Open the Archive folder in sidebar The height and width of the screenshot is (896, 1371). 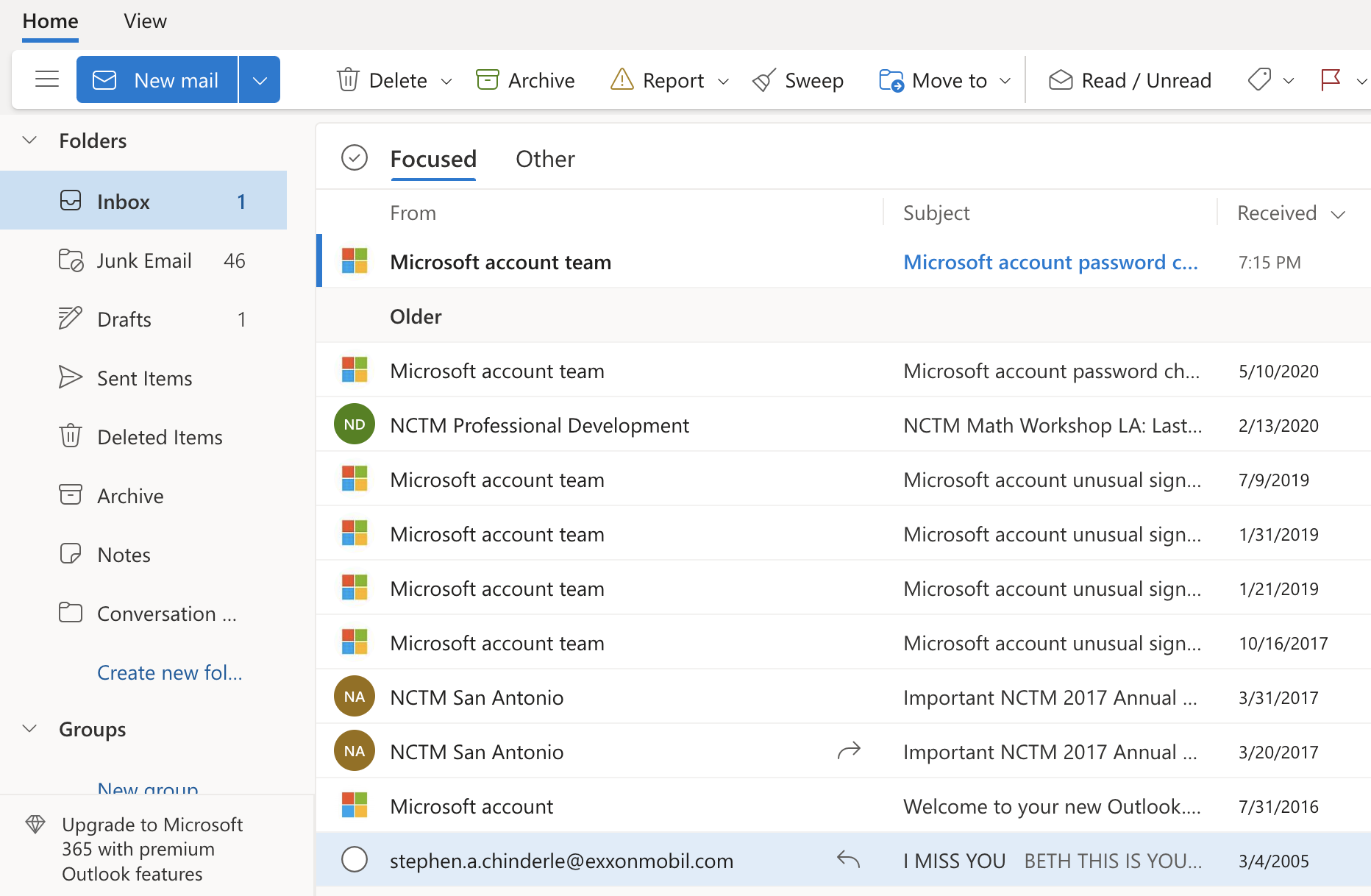click(143, 496)
